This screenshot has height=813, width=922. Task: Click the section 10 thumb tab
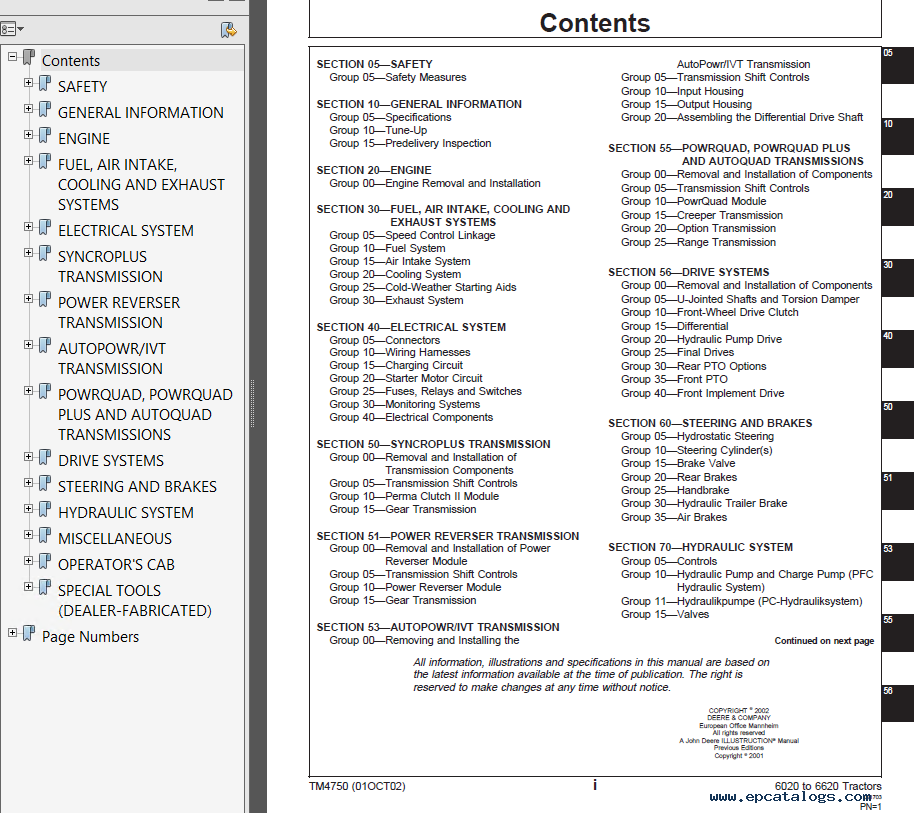[x=897, y=136]
